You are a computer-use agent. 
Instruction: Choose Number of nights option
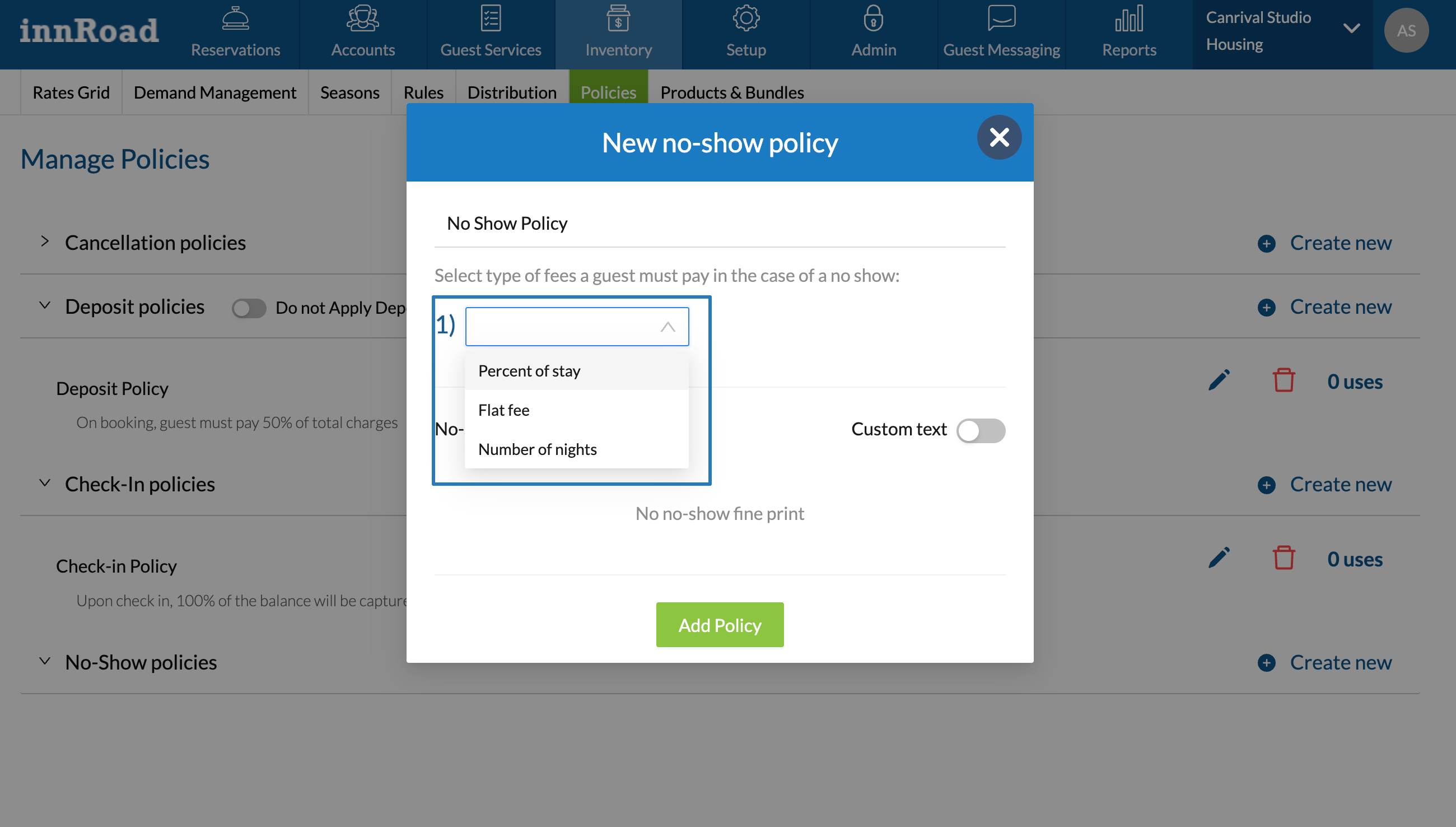pos(537,449)
